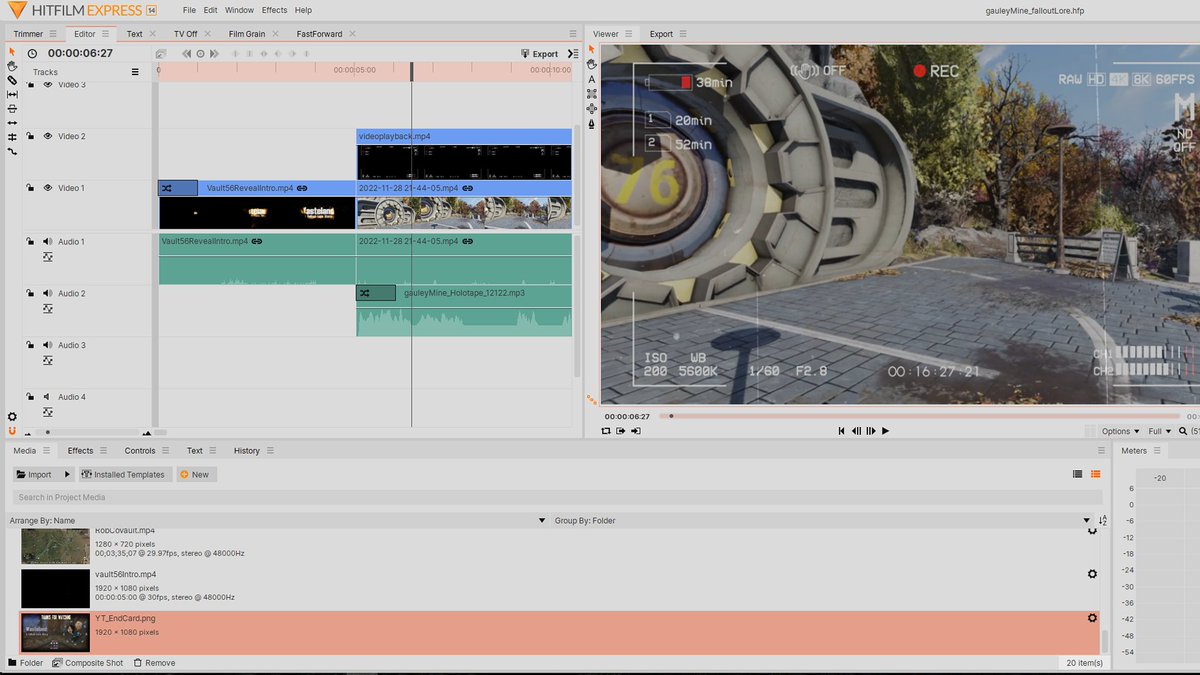Open Viewer Options dropdown
This screenshot has width=1200, height=675.
pos(1120,431)
